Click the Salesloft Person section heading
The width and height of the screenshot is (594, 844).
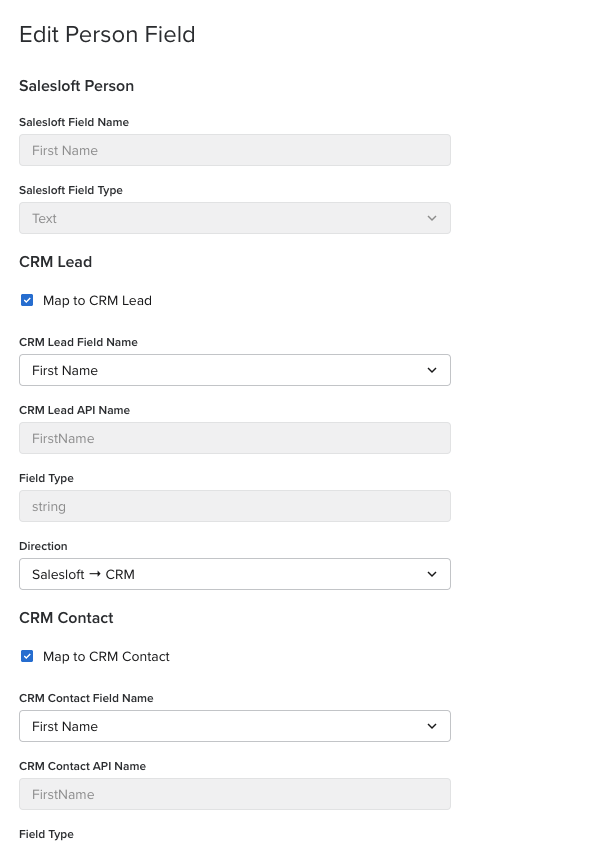coord(76,86)
